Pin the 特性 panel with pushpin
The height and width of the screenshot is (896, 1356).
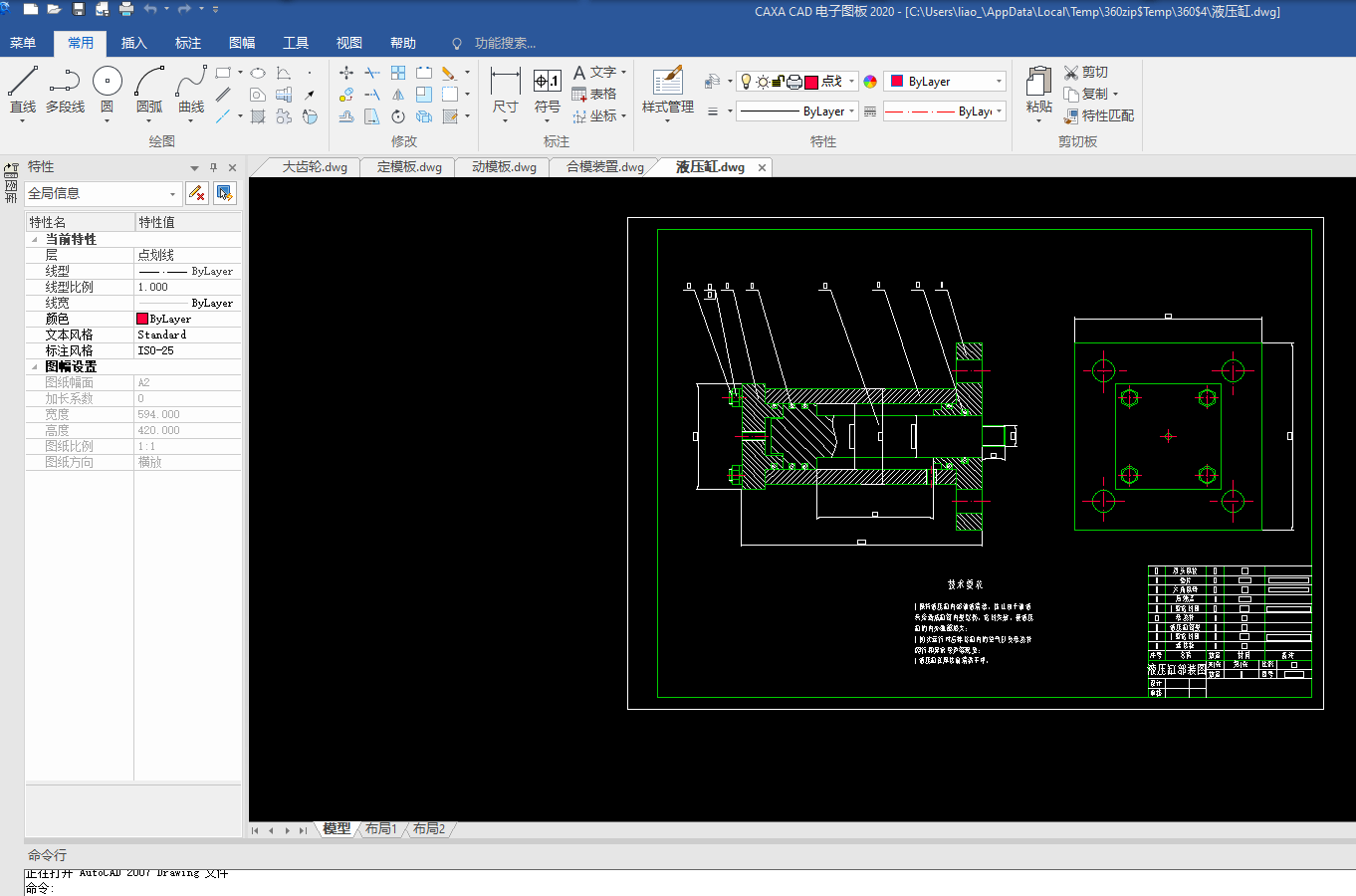[x=213, y=167]
